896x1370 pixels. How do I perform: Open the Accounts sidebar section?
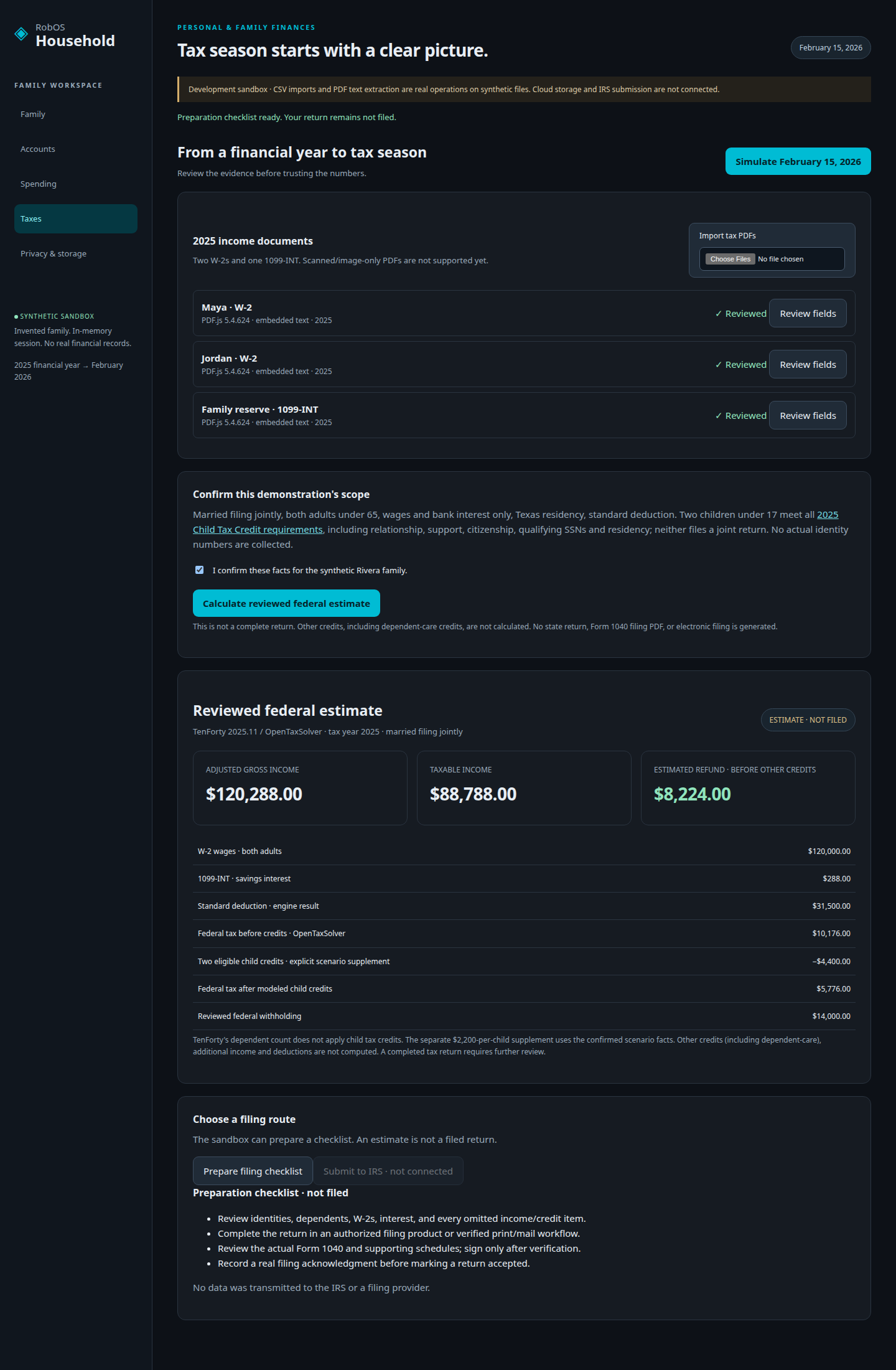[76, 149]
